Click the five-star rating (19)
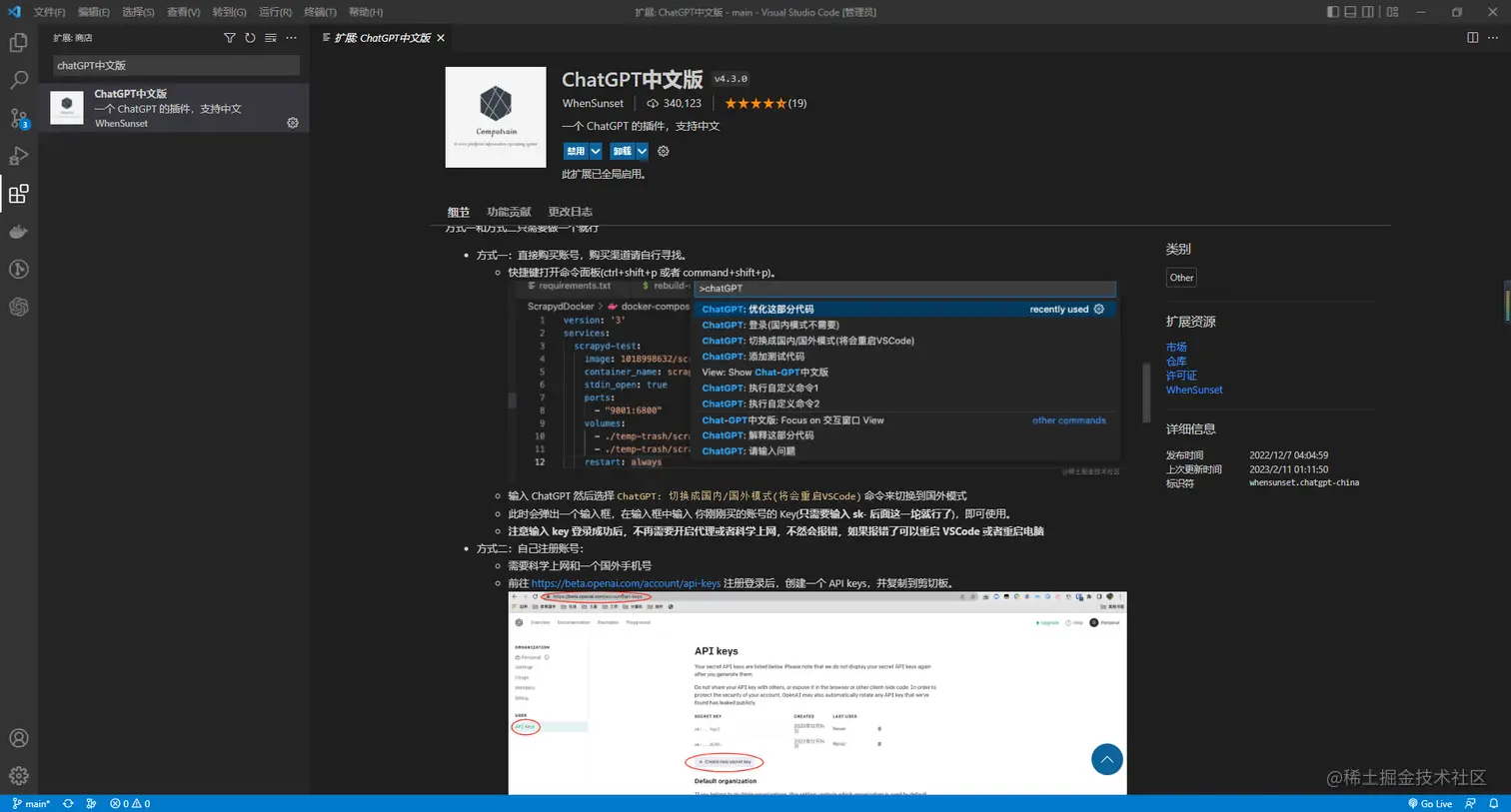 point(765,103)
